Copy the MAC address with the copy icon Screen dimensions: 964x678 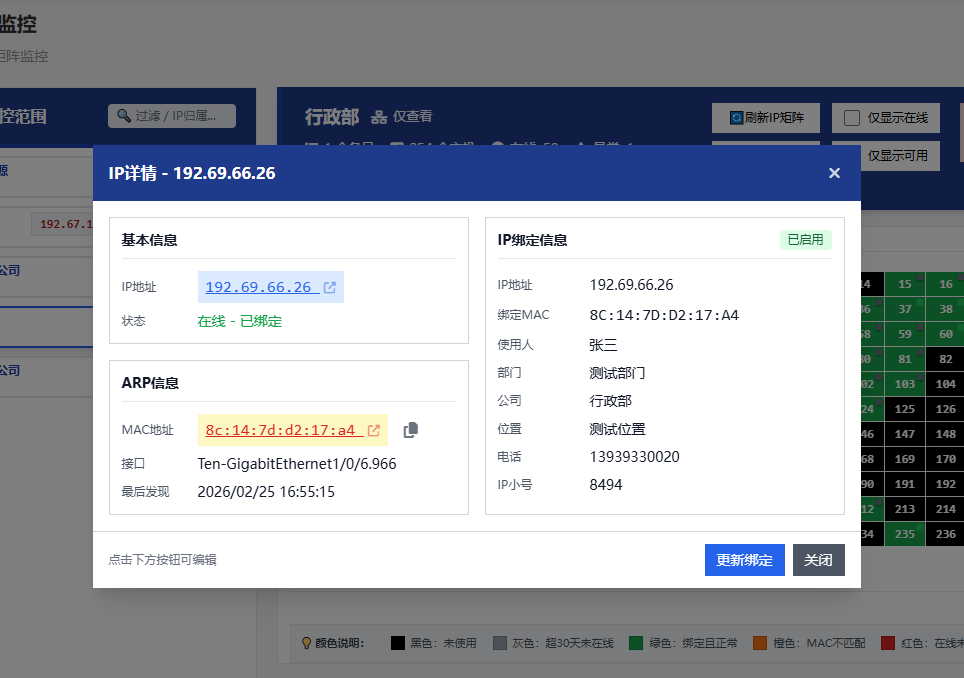(x=411, y=429)
